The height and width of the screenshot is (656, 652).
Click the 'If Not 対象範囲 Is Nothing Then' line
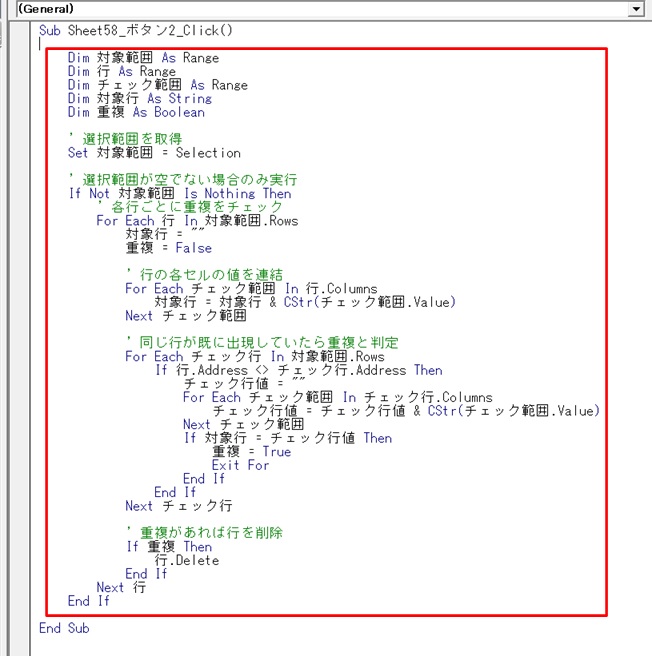pyautogui.click(x=180, y=194)
